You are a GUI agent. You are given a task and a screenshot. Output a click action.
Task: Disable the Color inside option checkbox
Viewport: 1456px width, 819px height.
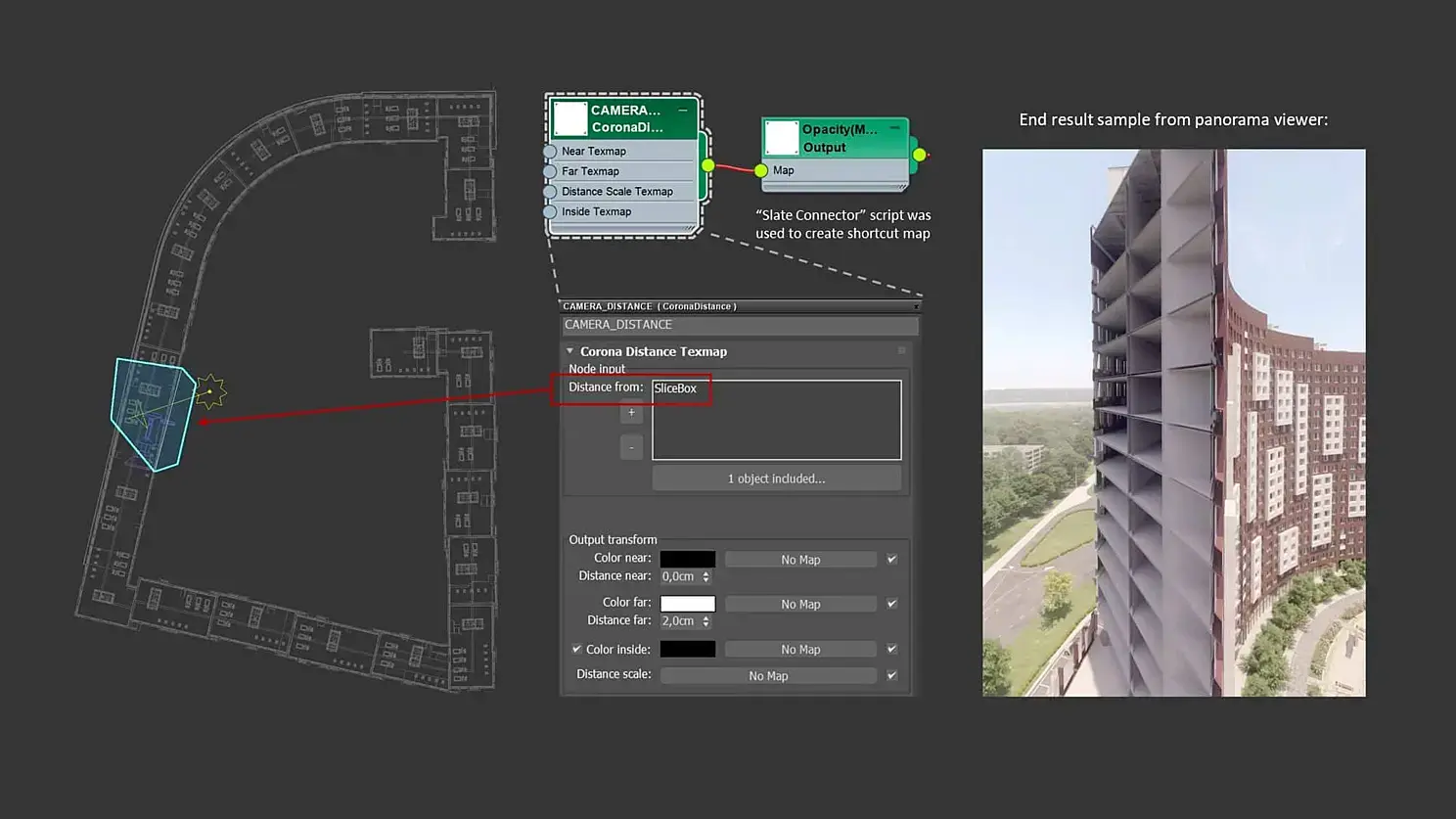[x=576, y=649]
